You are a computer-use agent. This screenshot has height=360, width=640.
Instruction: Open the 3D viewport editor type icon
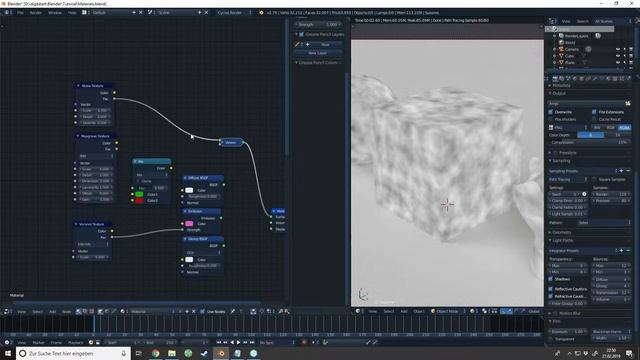pyautogui.click(x=358, y=311)
